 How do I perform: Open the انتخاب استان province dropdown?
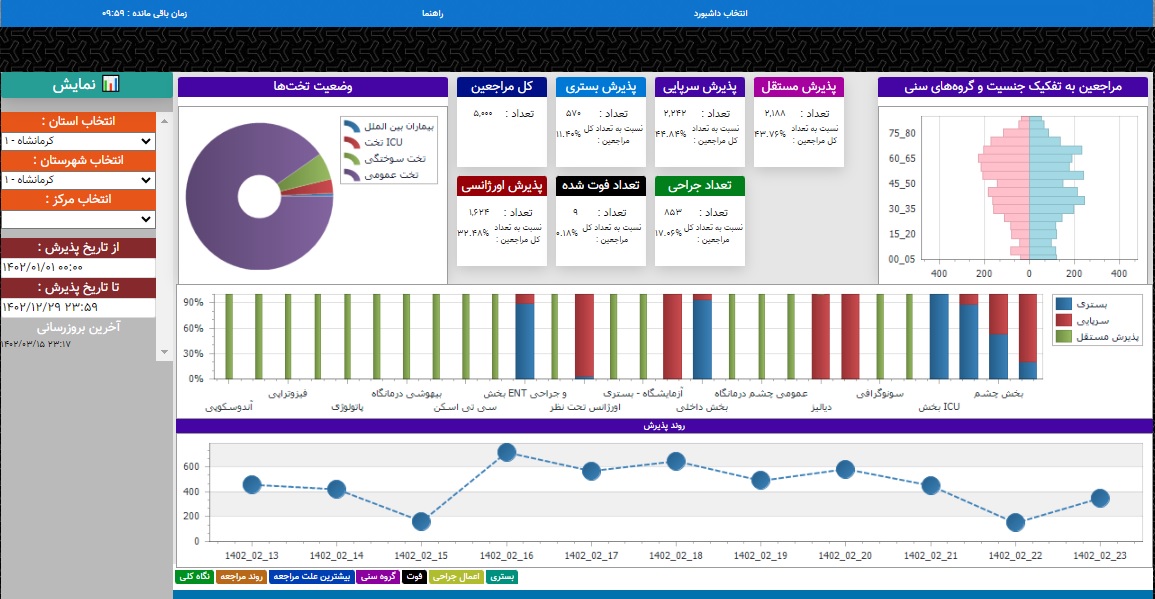[78, 141]
